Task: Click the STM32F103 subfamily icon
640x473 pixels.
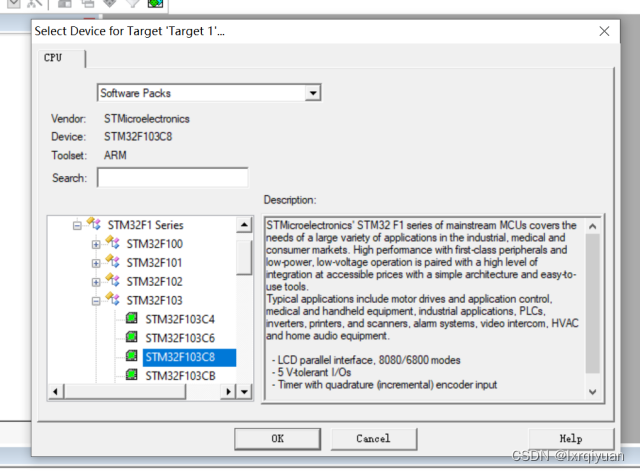Action: 113,299
